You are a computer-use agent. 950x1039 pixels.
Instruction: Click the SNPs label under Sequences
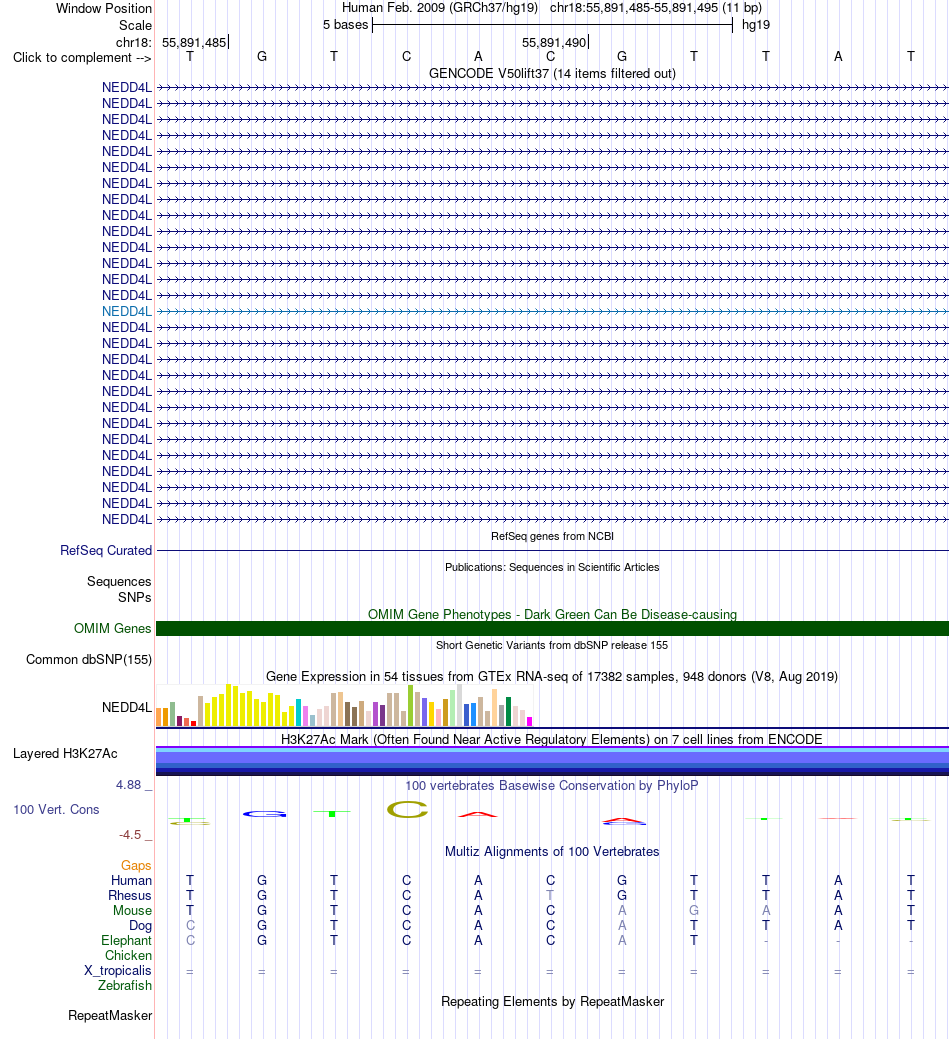134,598
